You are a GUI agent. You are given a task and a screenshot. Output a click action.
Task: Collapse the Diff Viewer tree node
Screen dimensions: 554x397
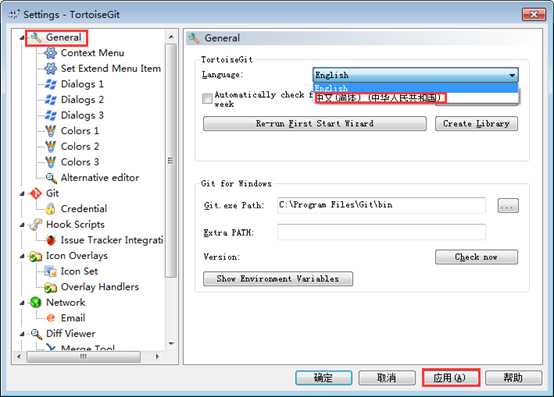tap(22, 334)
